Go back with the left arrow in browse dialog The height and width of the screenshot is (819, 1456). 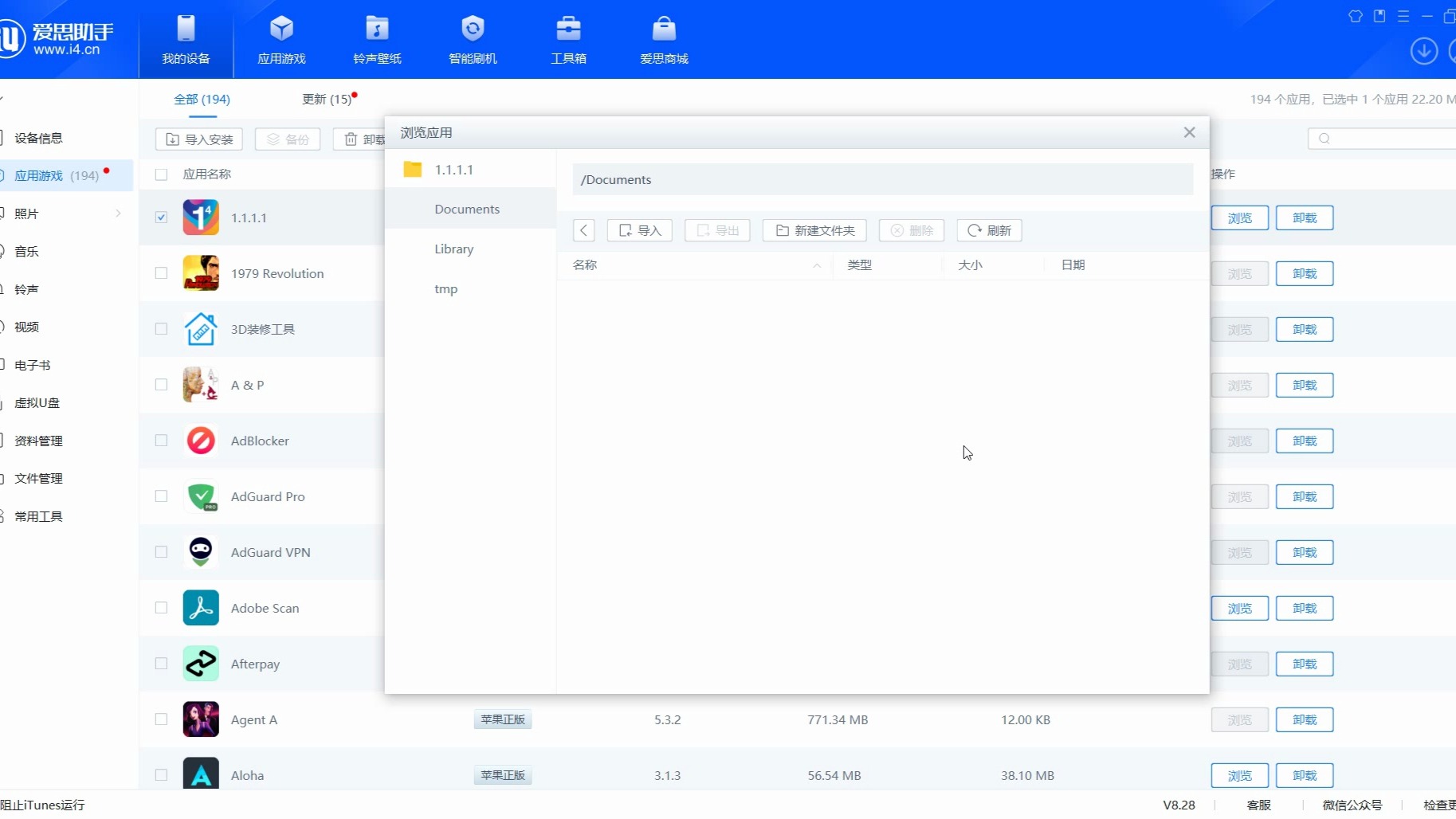(583, 230)
